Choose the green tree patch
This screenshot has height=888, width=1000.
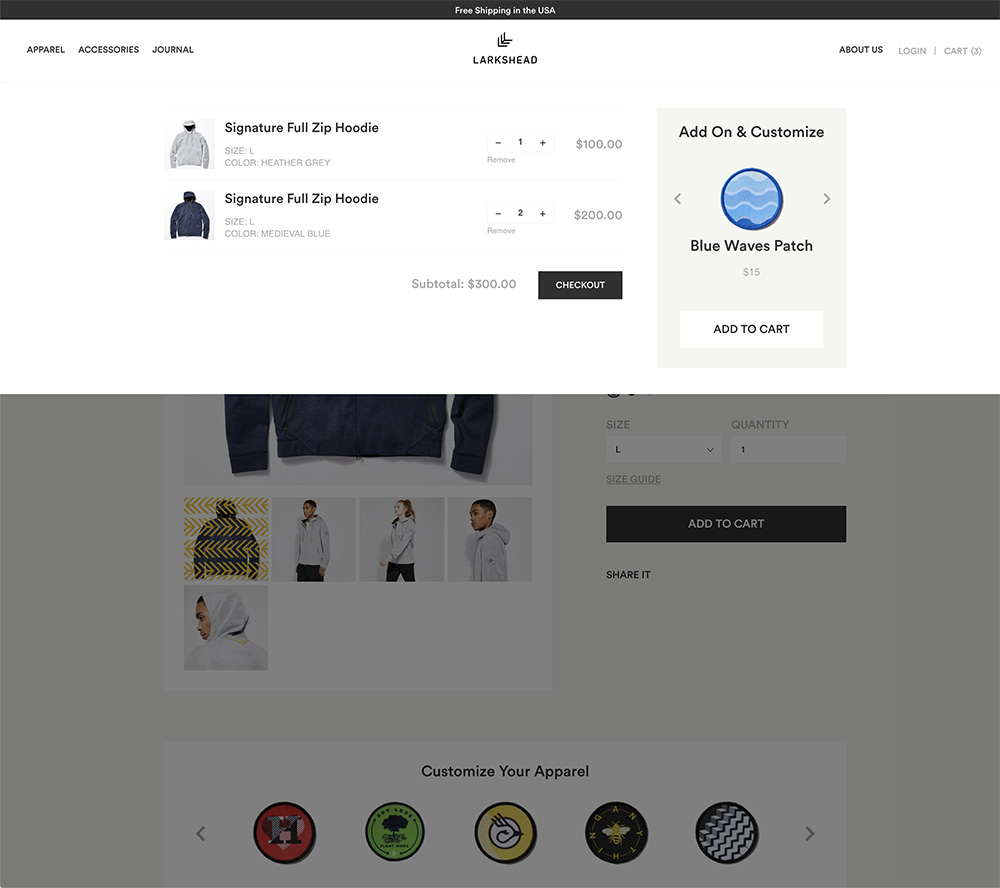(395, 832)
